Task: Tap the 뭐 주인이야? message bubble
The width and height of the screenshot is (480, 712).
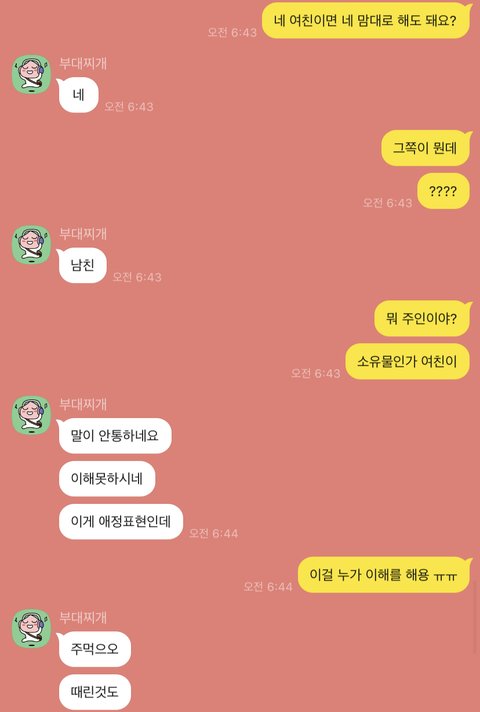Action: (422, 318)
